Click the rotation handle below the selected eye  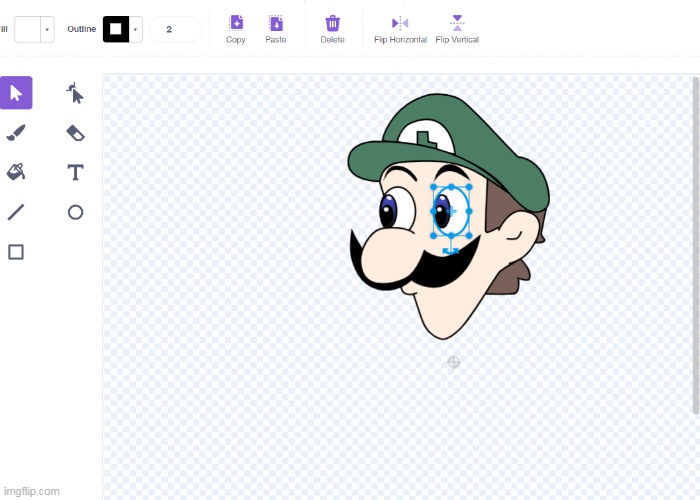tap(450, 252)
